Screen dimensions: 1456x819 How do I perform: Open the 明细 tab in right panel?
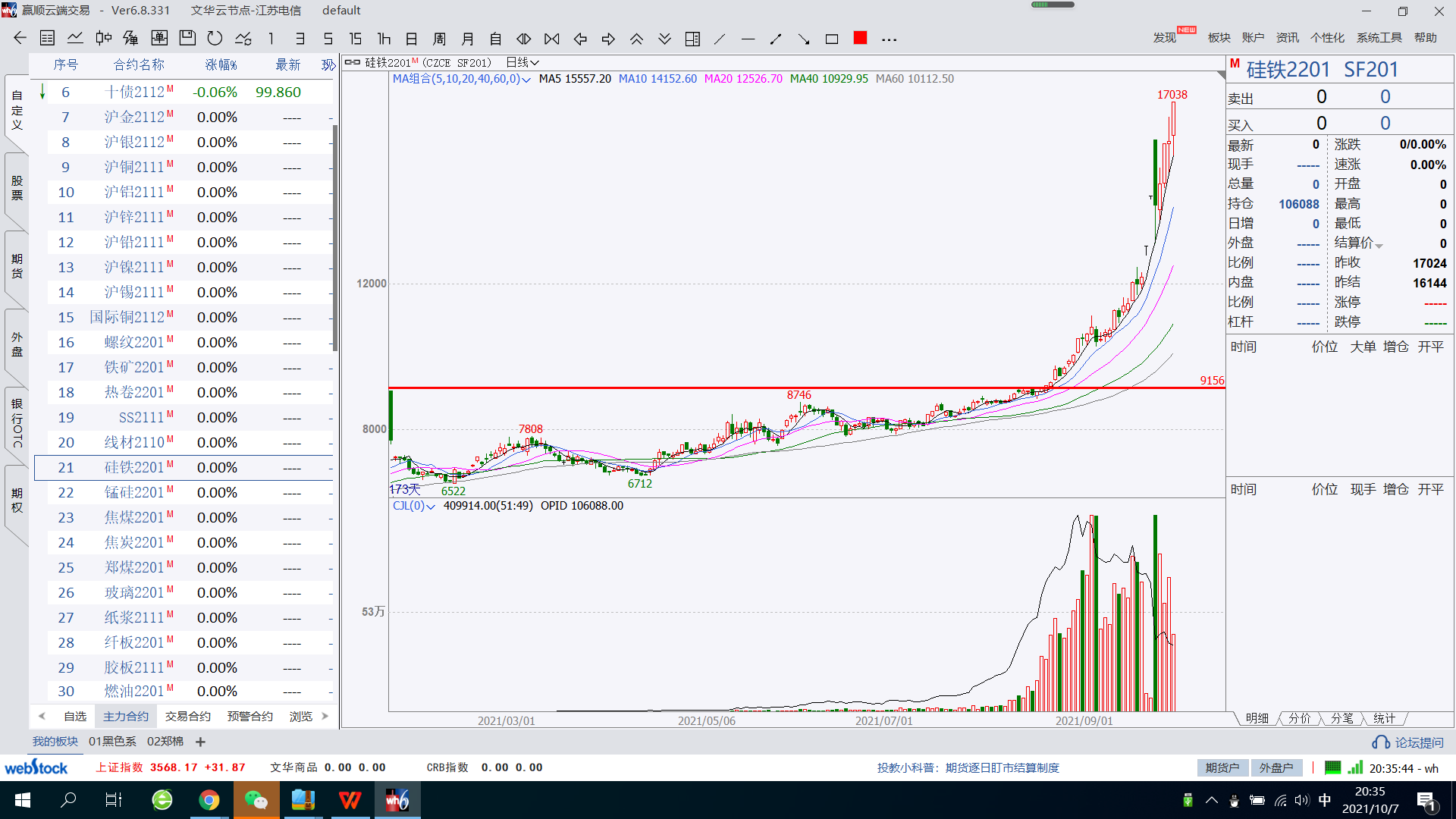pos(1257,718)
